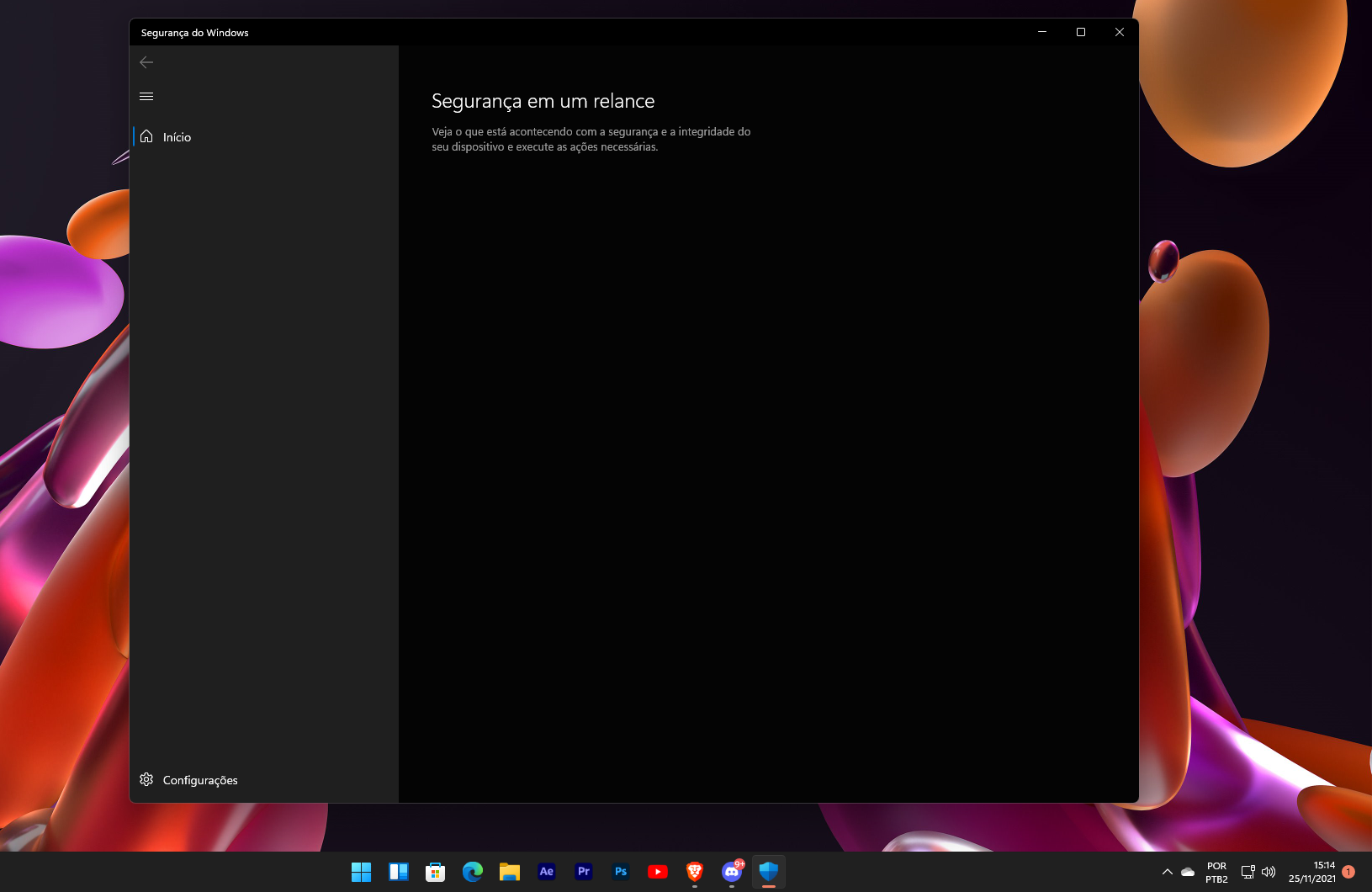1372x892 pixels.
Task: Open Microsoft Edge from the taskbar
Action: pos(473,872)
